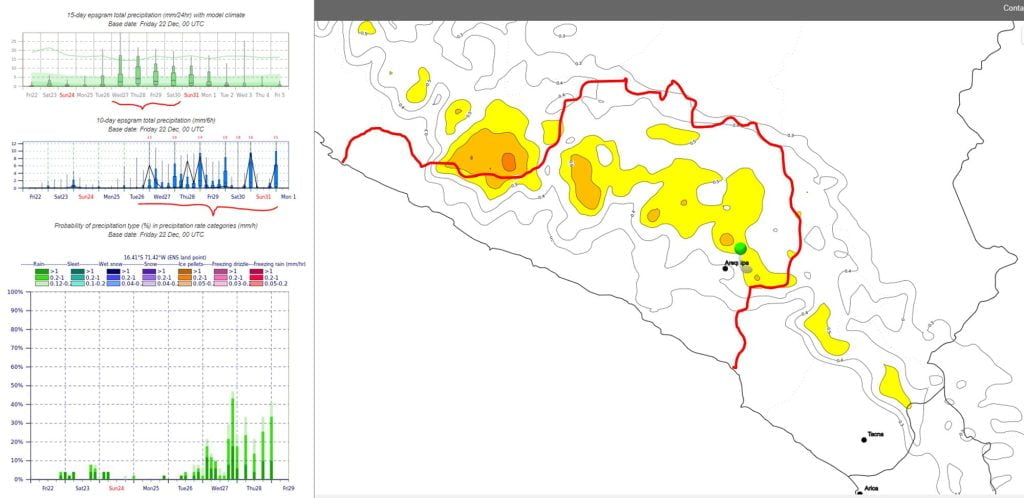Click the Freezing rain >1 legend swatch
The width and height of the screenshot is (1024, 498).
[x=257, y=272]
